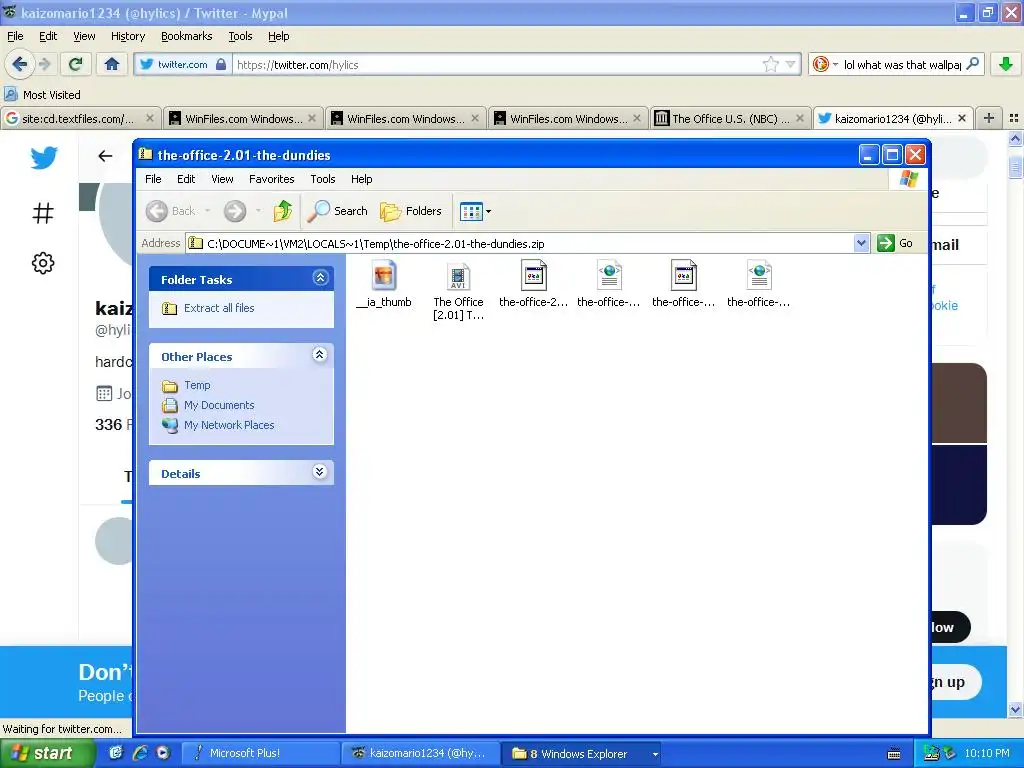The width and height of the screenshot is (1024, 768).
Task: Click the Show Desktop quick launch icon
Action: [116, 753]
